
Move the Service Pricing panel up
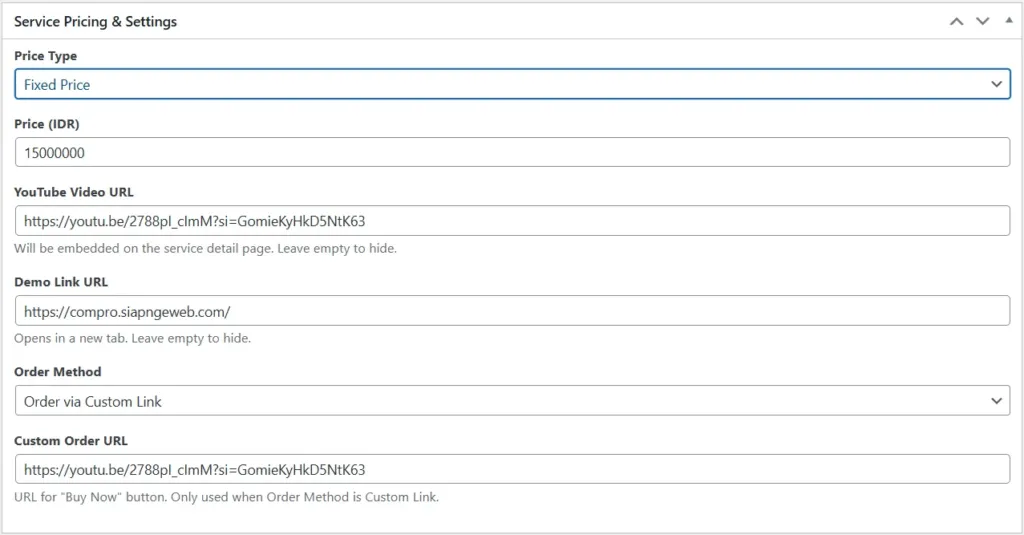957,21
